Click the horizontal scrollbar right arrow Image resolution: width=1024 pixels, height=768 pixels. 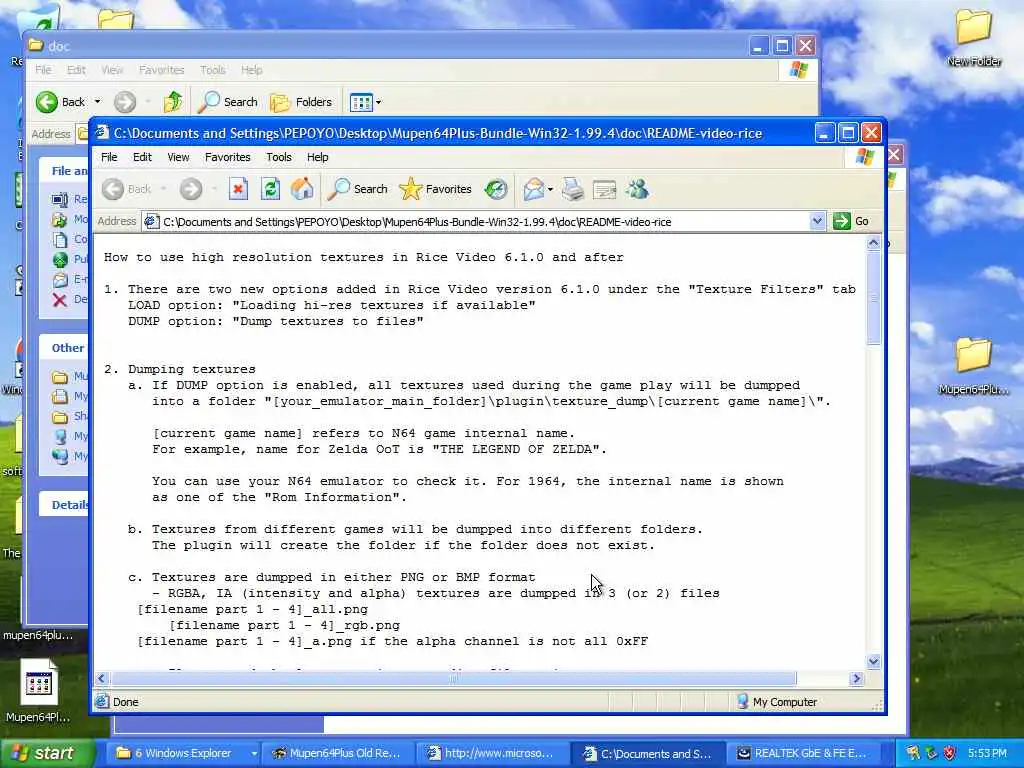[x=856, y=679]
